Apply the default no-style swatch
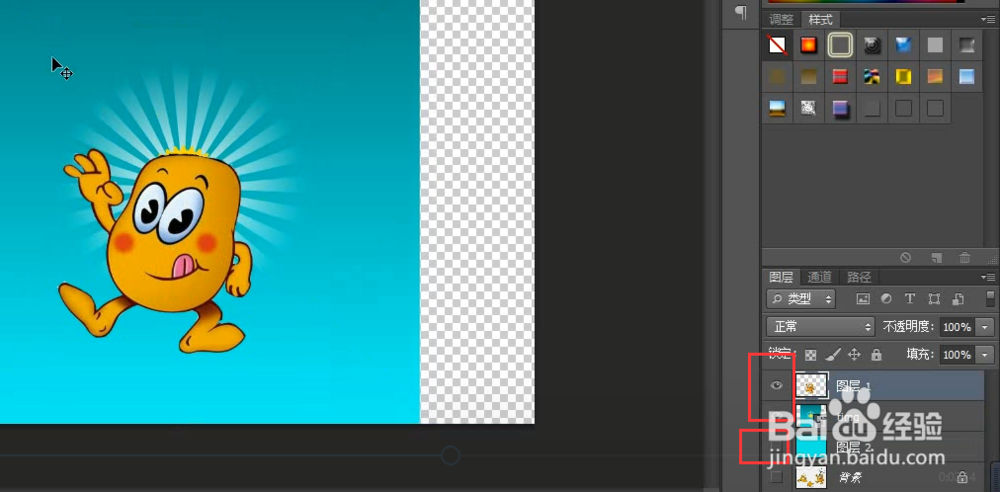Image resolution: width=1000 pixels, height=492 pixels. point(777,45)
